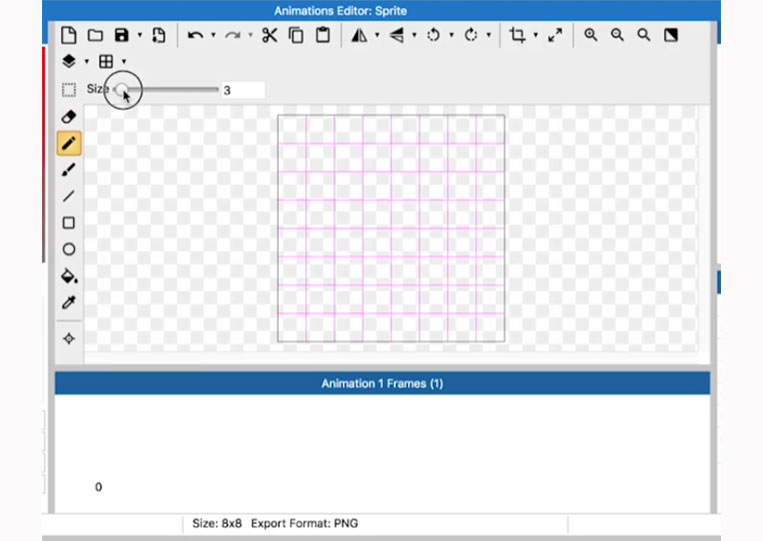Open the save options dropdown arrow

point(140,35)
